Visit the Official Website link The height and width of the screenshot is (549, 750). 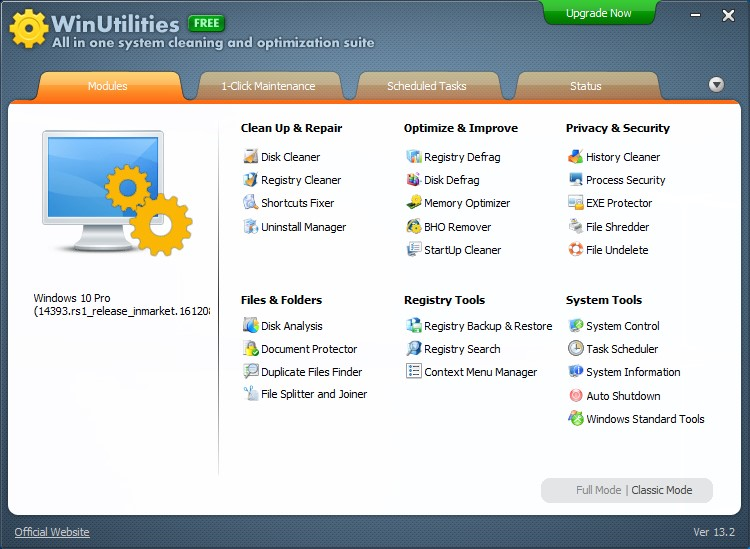click(52, 532)
